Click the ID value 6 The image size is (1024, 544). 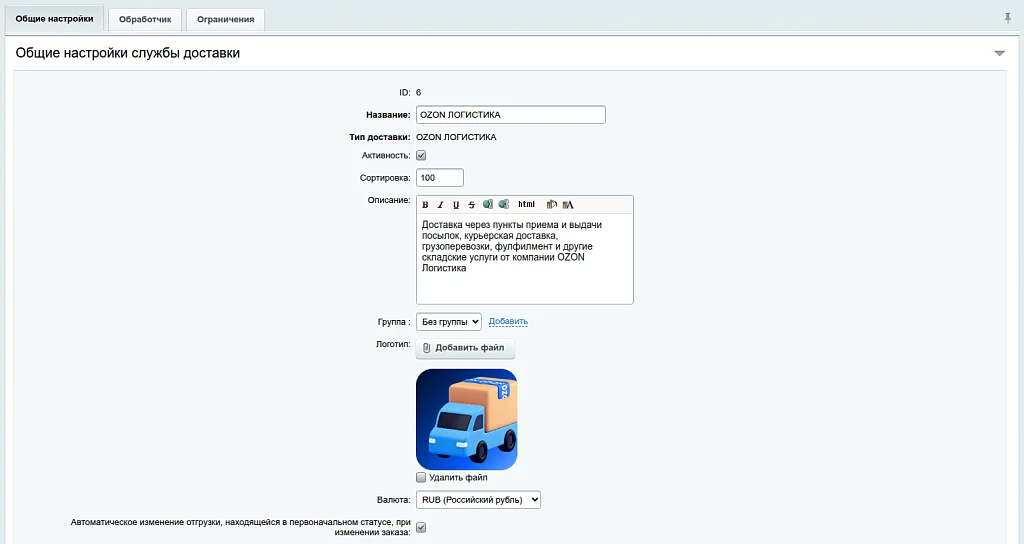coord(419,93)
